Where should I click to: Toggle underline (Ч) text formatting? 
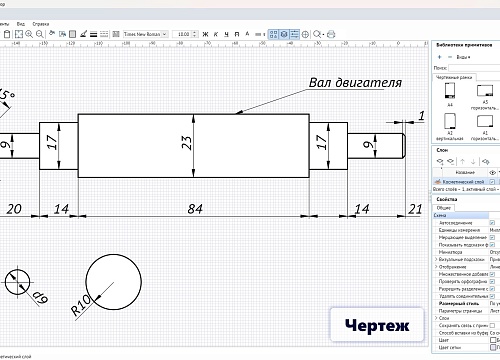point(226,34)
